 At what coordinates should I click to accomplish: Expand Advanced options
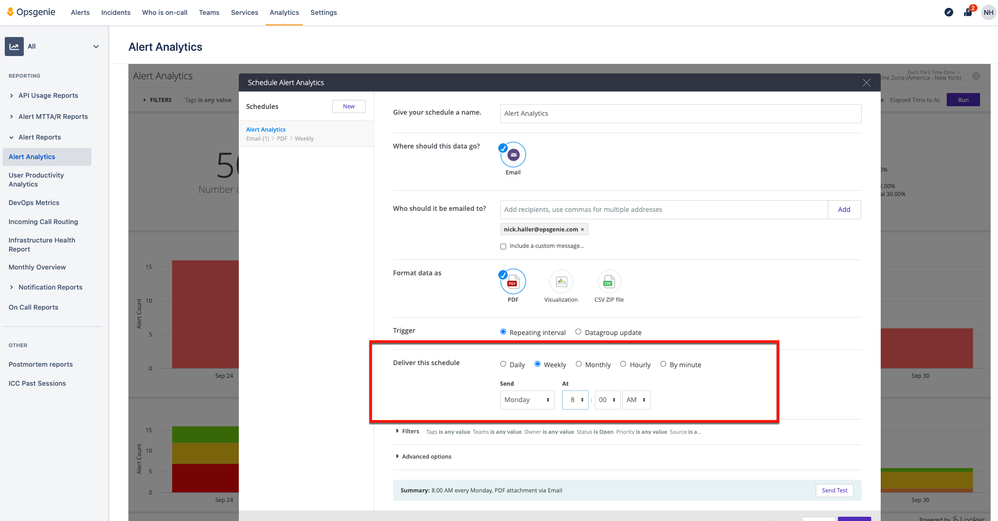tap(423, 457)
